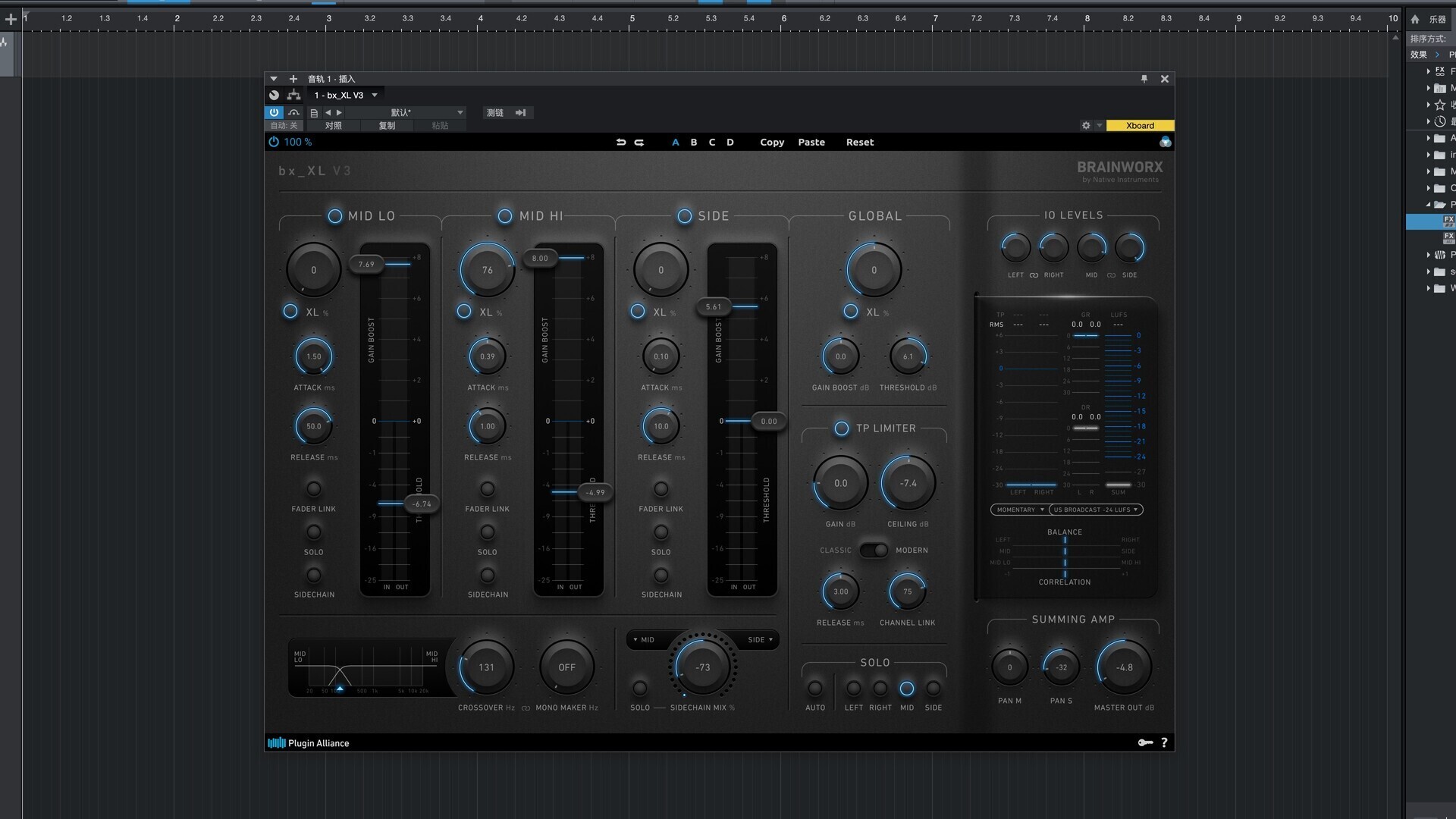The width and height of the screenshot is (1456, 819).
Task: Click the MID HI threshold fader handle -4.99
Action: pos(596,492)
